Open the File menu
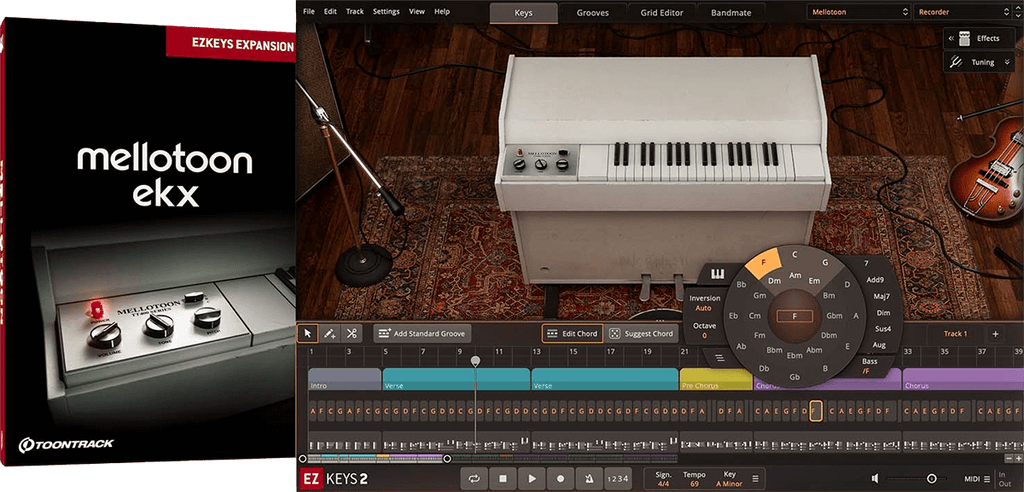Image resolution: width=1024 pixels, height=492 pixels. coord(309,12)
